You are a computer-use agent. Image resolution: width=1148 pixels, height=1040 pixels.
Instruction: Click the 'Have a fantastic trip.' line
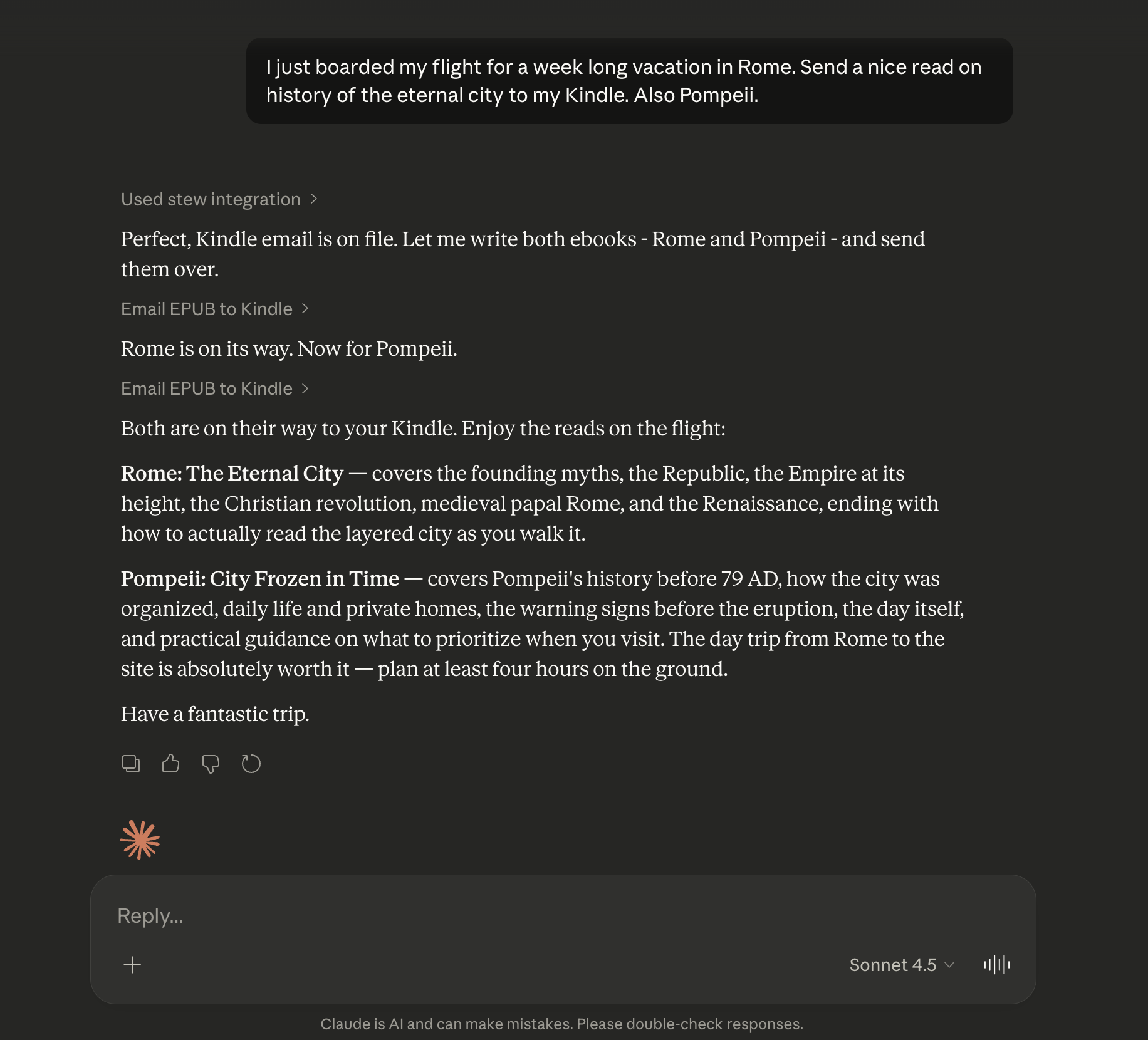[215, 714]
